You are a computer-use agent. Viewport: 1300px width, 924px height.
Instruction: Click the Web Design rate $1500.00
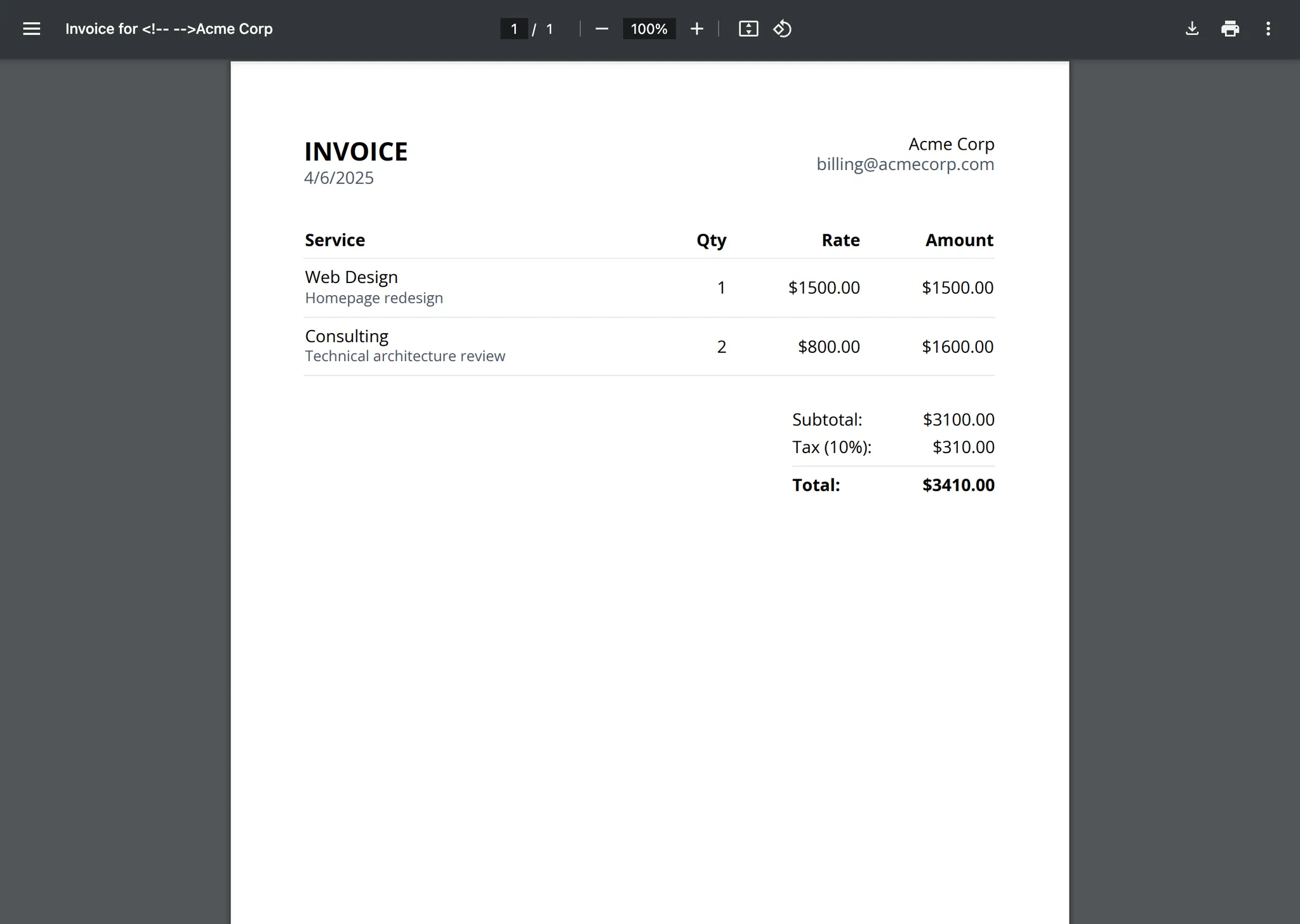coord(824,287)
